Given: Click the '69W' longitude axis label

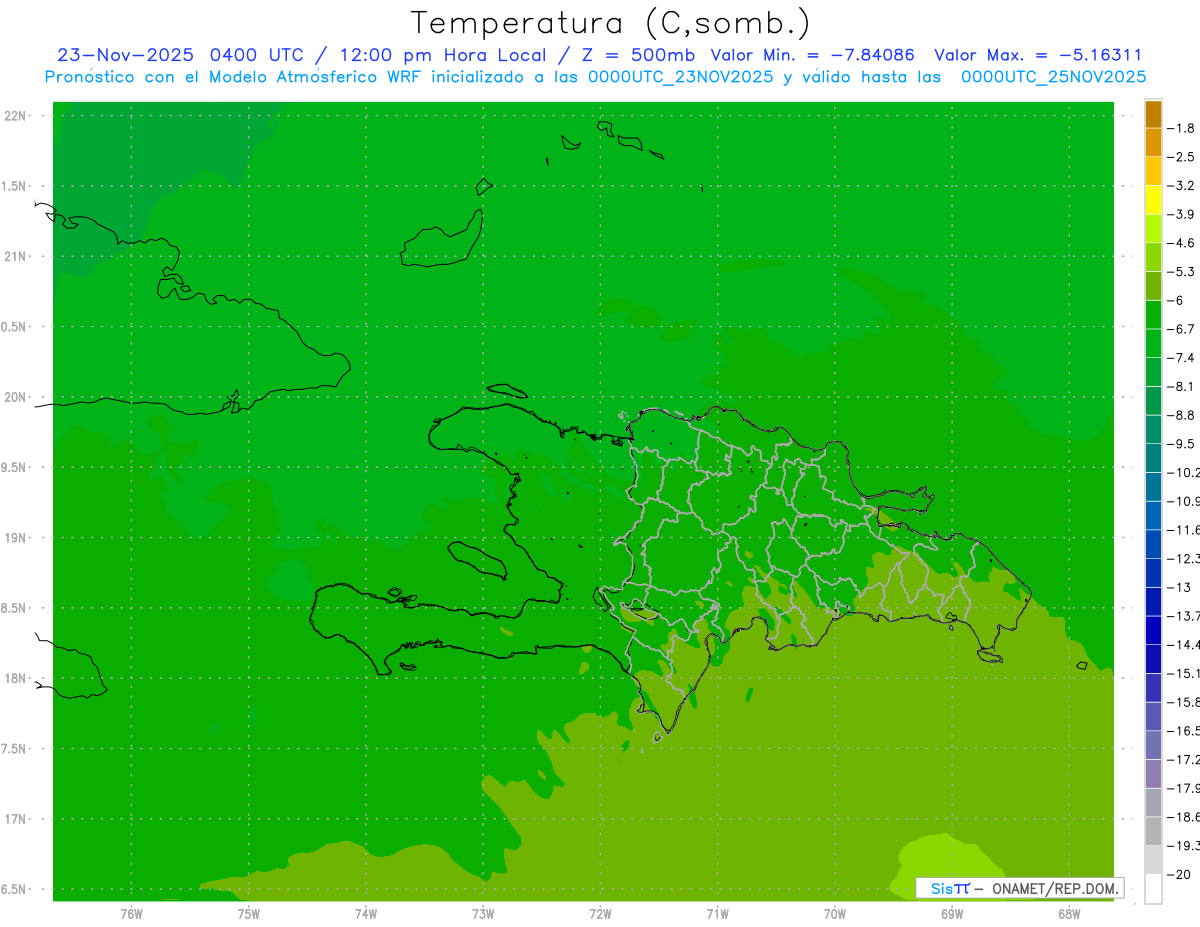Looking at the screenshot, I should click(952, 914).
